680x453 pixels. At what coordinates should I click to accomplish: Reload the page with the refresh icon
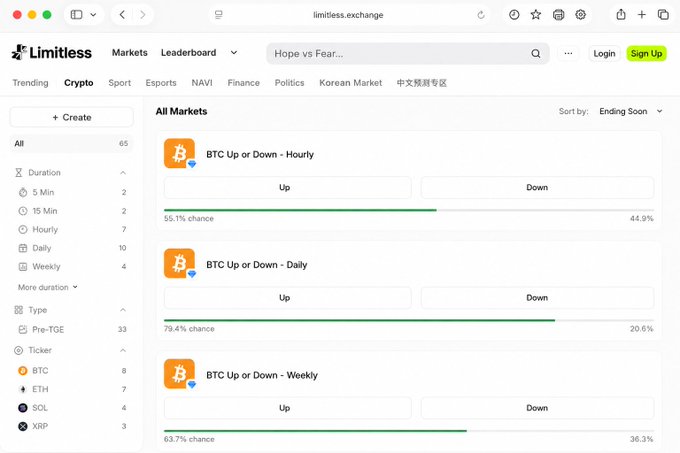[x=481, y=15]
